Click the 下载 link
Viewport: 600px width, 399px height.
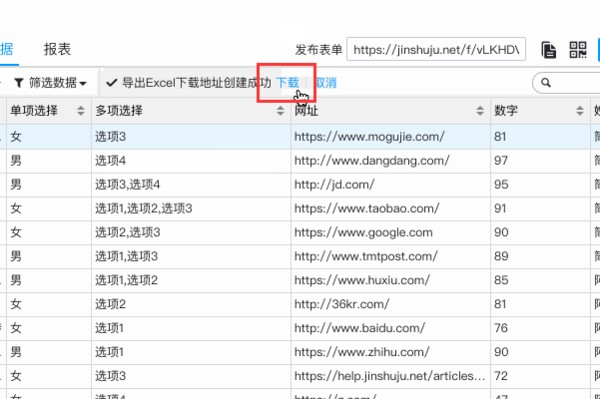(287, 83)
